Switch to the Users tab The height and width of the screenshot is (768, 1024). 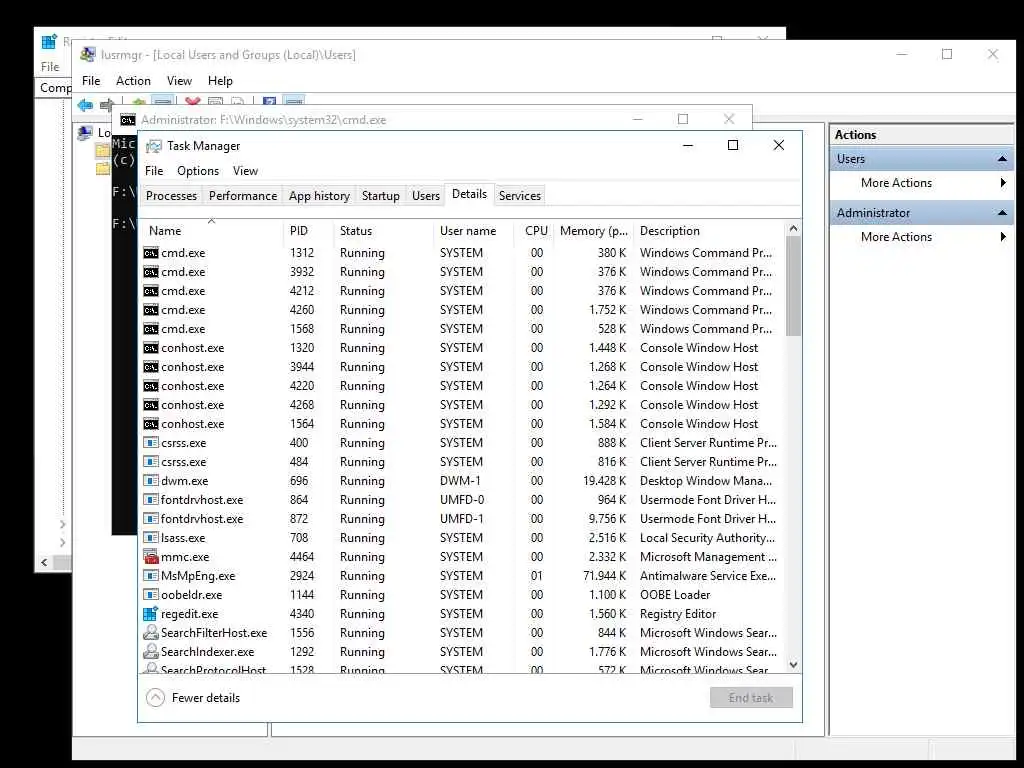coord(426,196)
